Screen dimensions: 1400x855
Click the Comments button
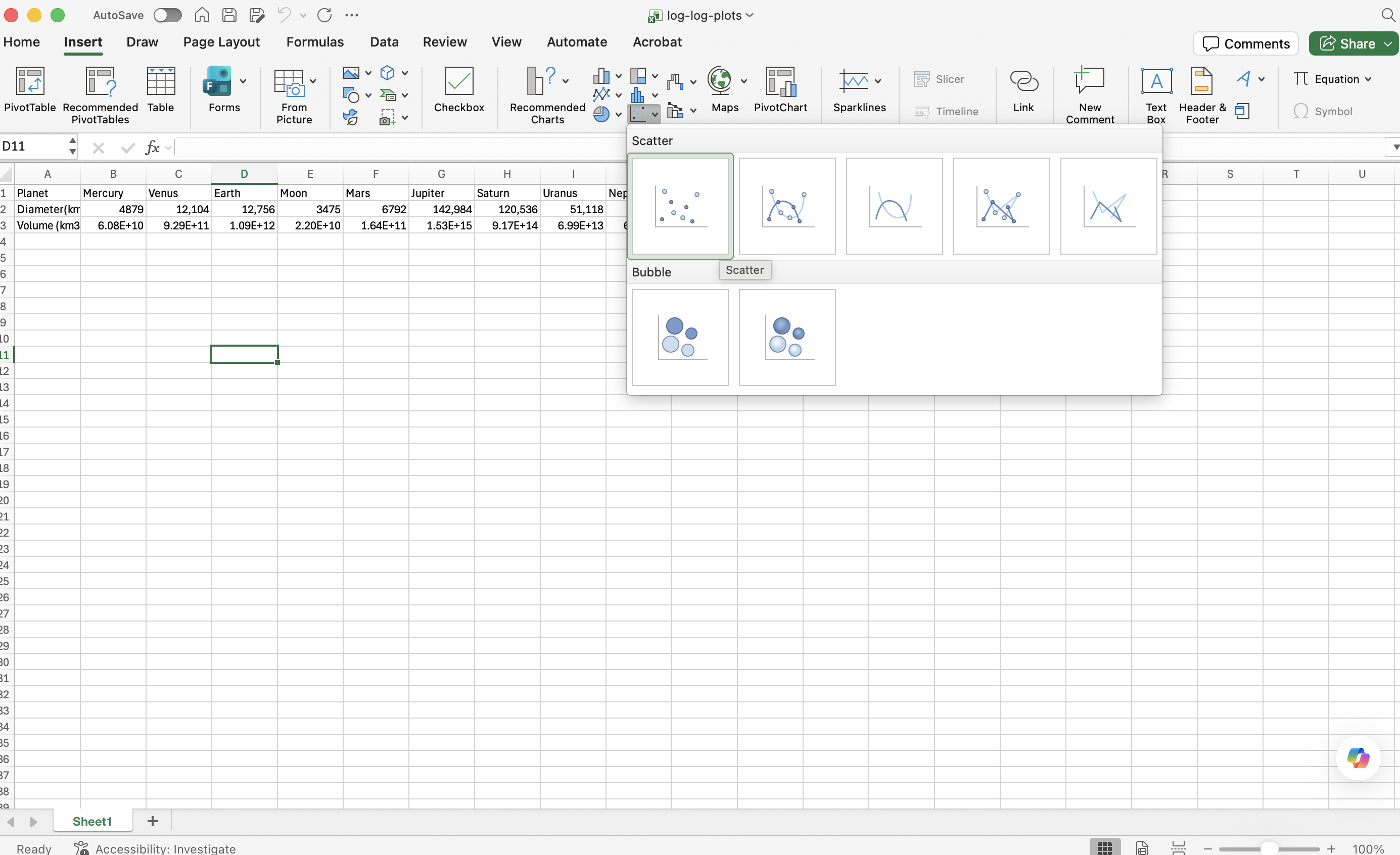pos(1245,44)
